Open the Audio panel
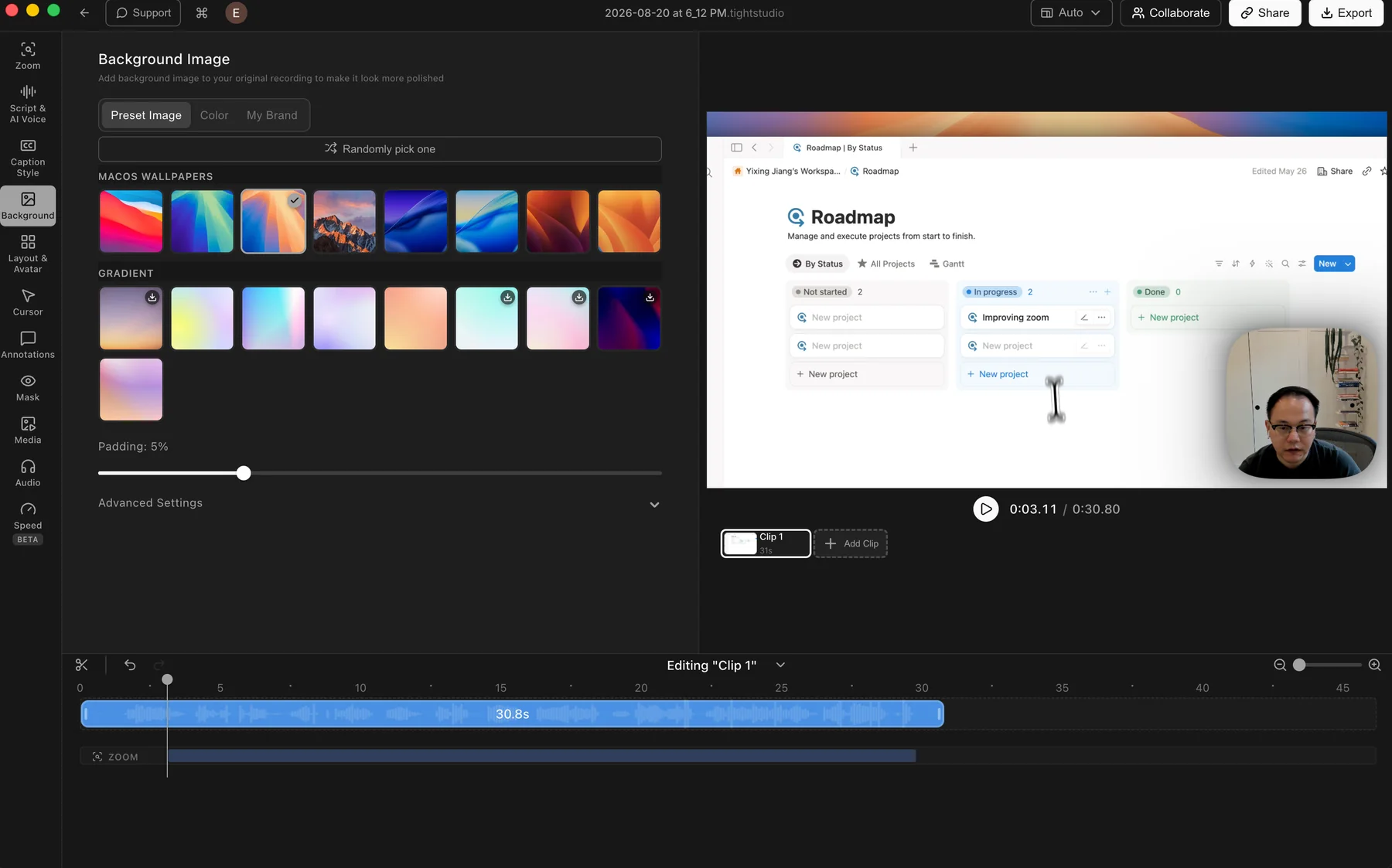The height and width of the screenshot is (868, 1392). (x=28, y=473)
